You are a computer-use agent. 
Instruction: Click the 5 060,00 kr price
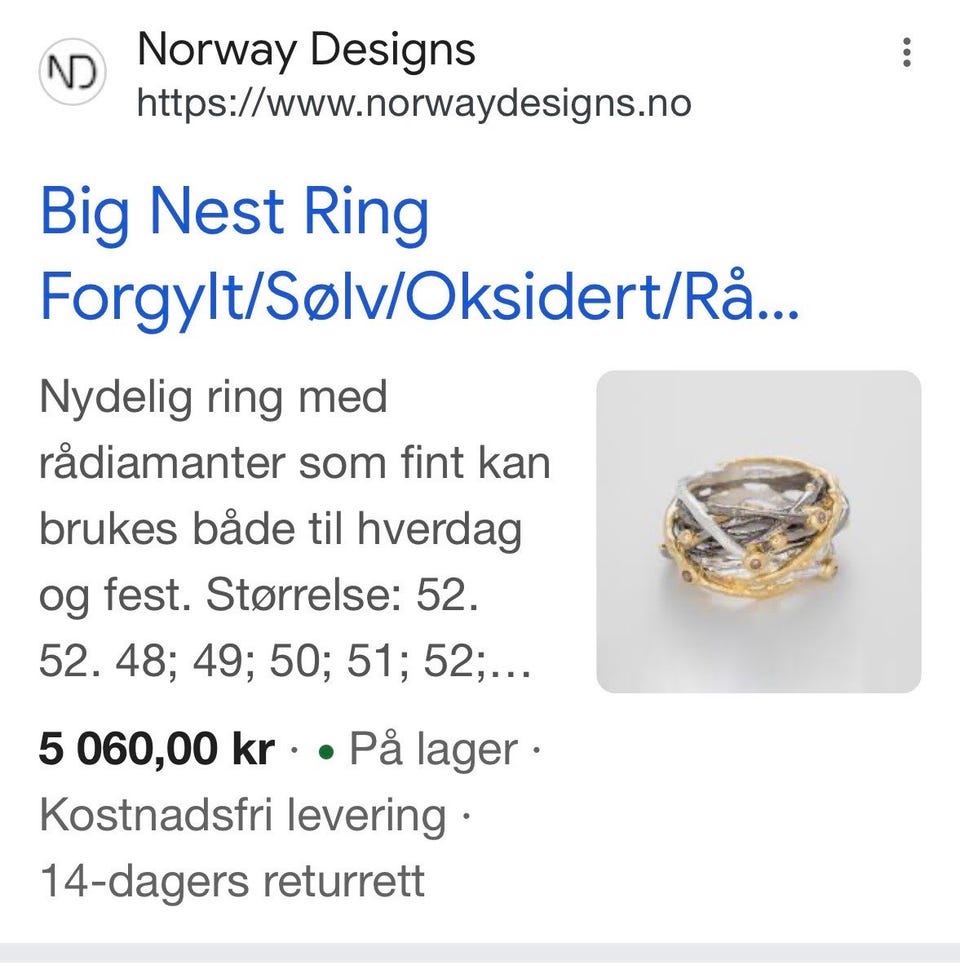(x=156, y=750)
